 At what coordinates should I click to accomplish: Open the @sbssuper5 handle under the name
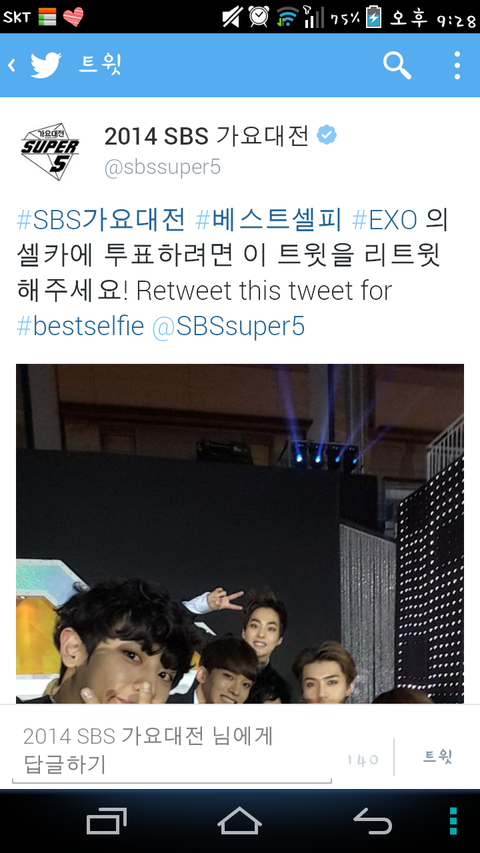(163, 168)
